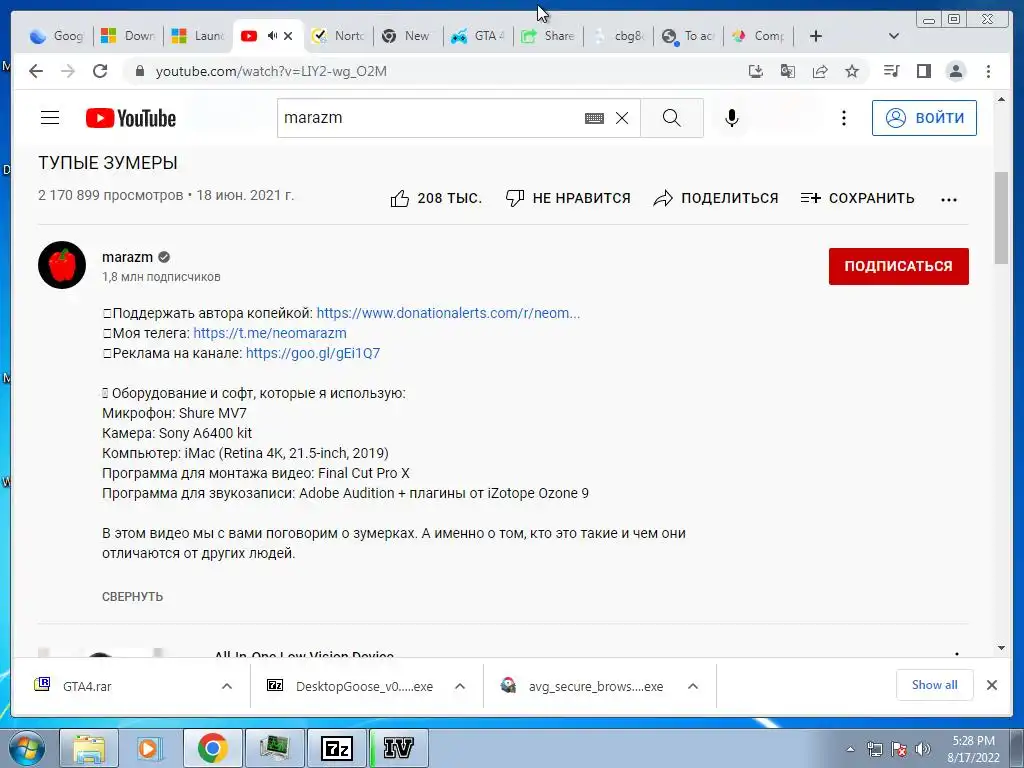Open the Chrome three-dot menu
Viewport: 1024px width, 768px height.
988,71
